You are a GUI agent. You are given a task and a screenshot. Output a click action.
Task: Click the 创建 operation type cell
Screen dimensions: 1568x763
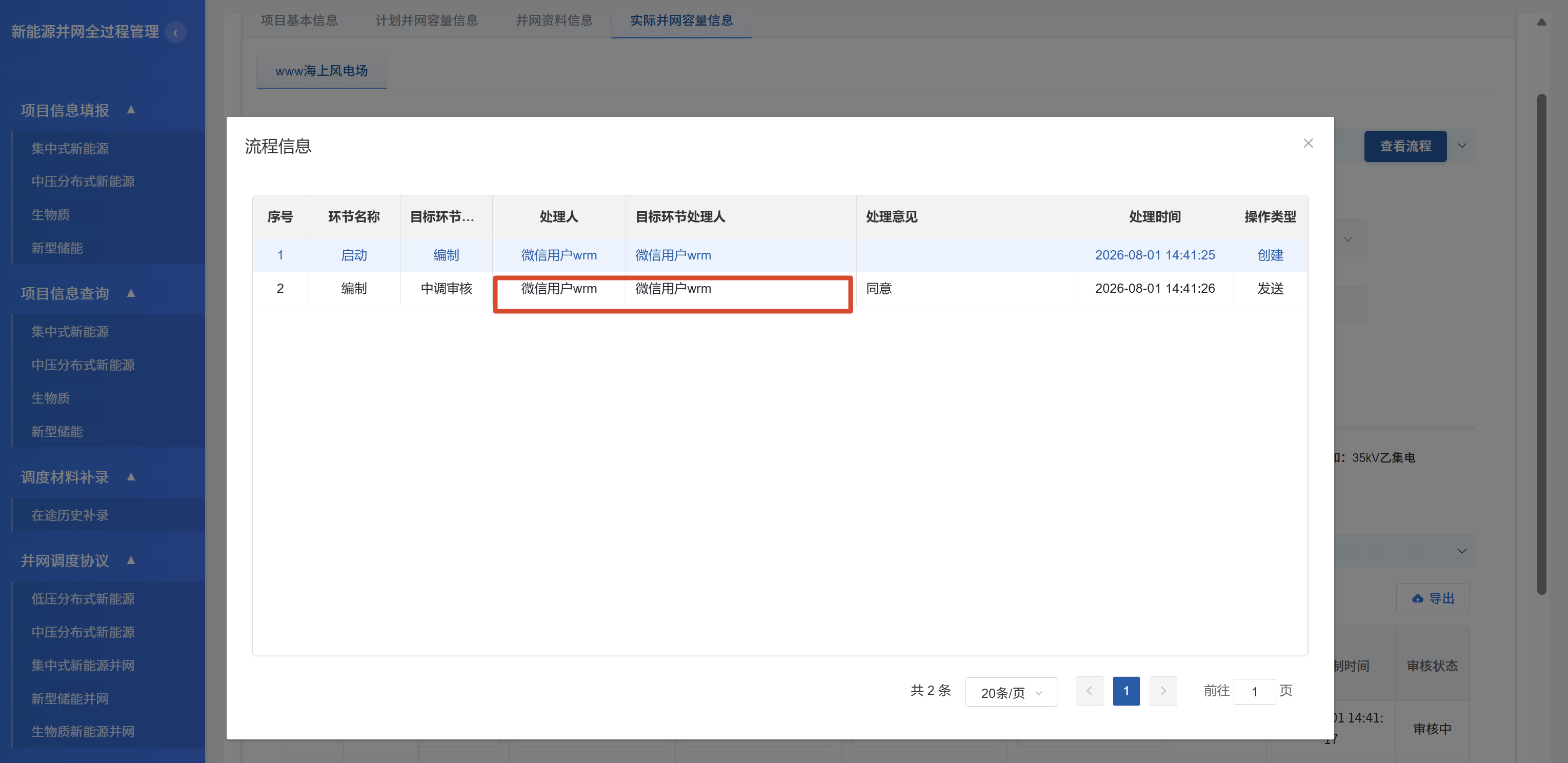1271,255
